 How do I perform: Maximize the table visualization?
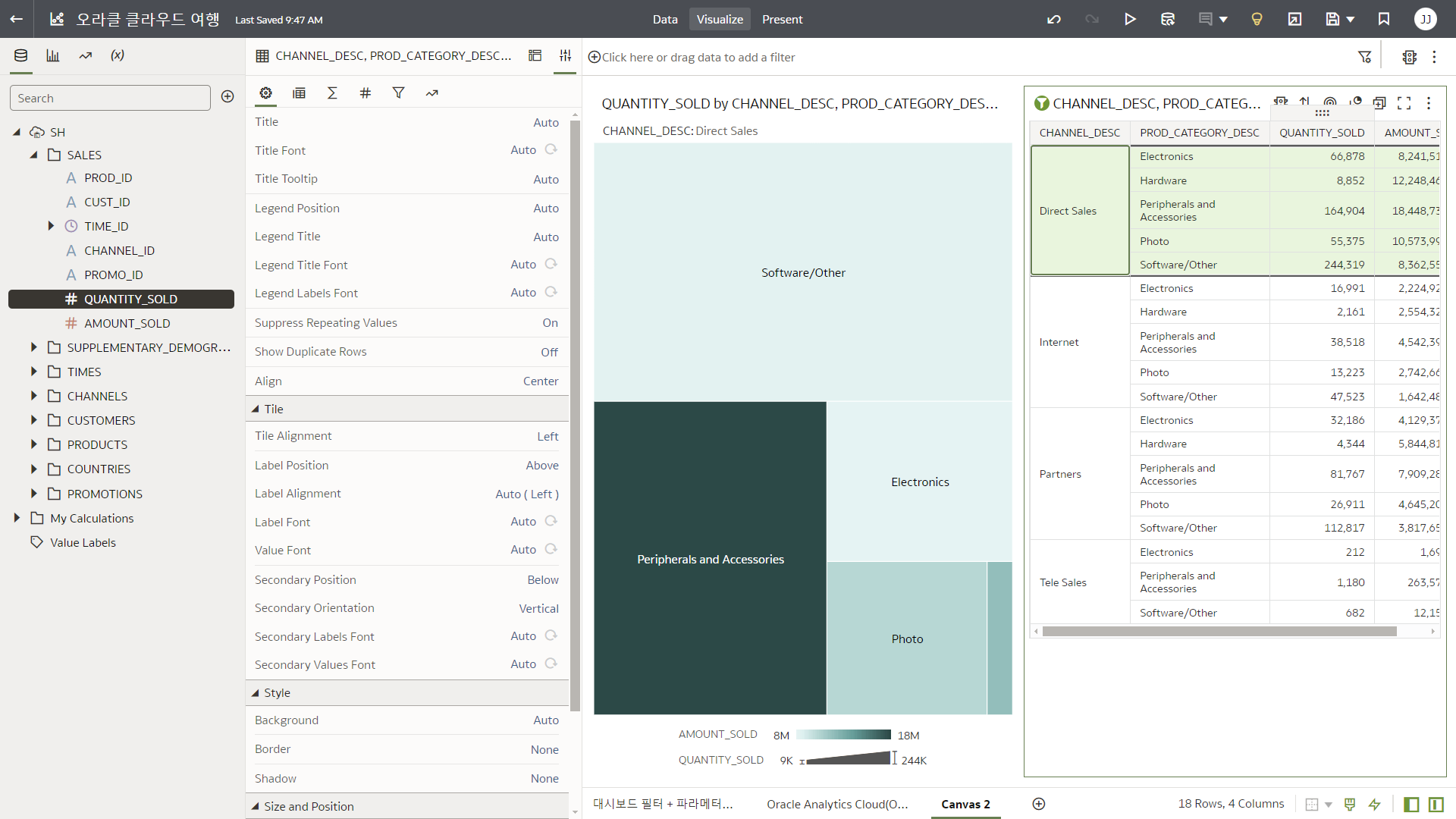(x=1404, y=103)
